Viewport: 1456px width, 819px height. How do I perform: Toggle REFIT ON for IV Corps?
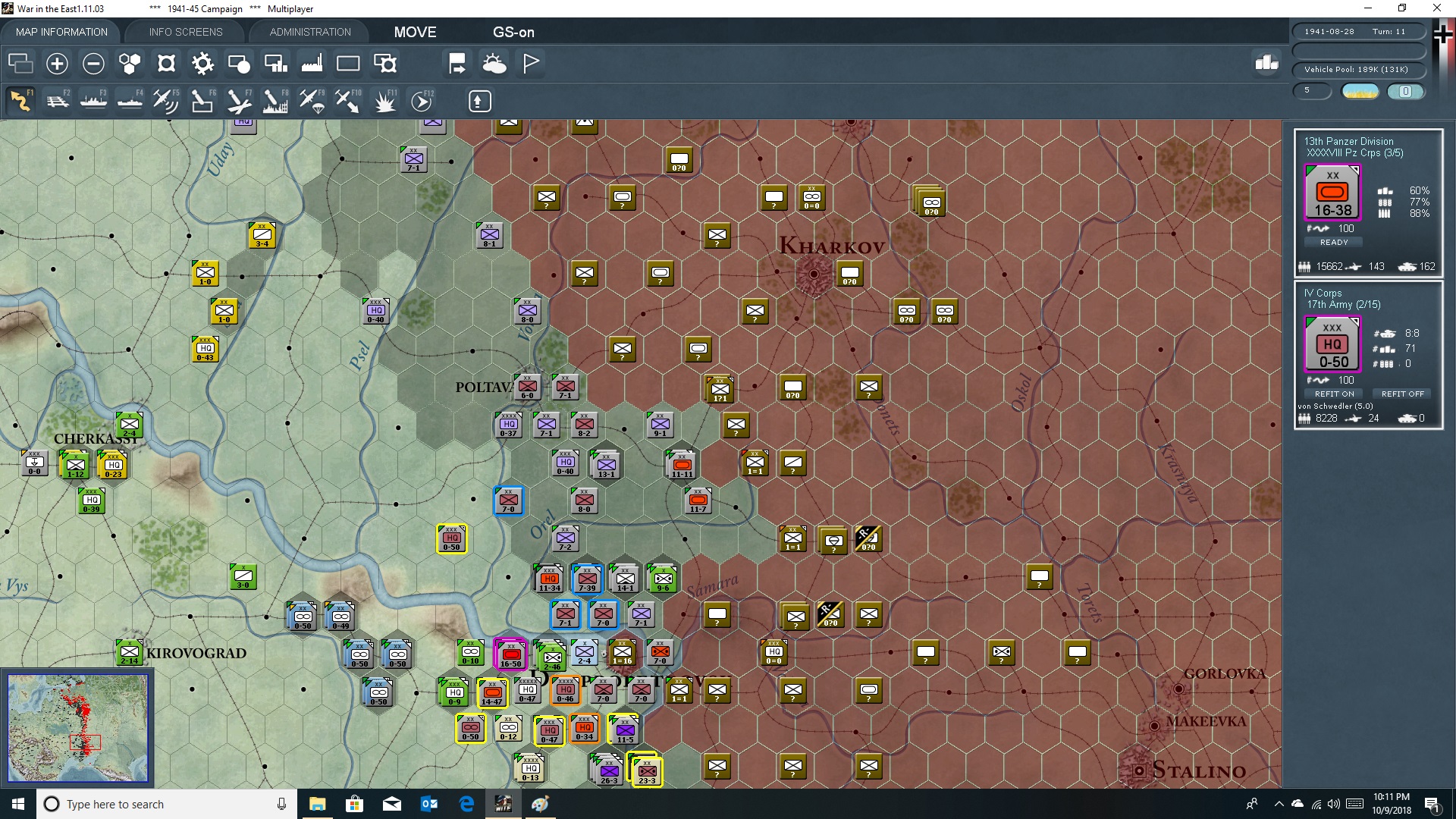[x=1334, y=394]
